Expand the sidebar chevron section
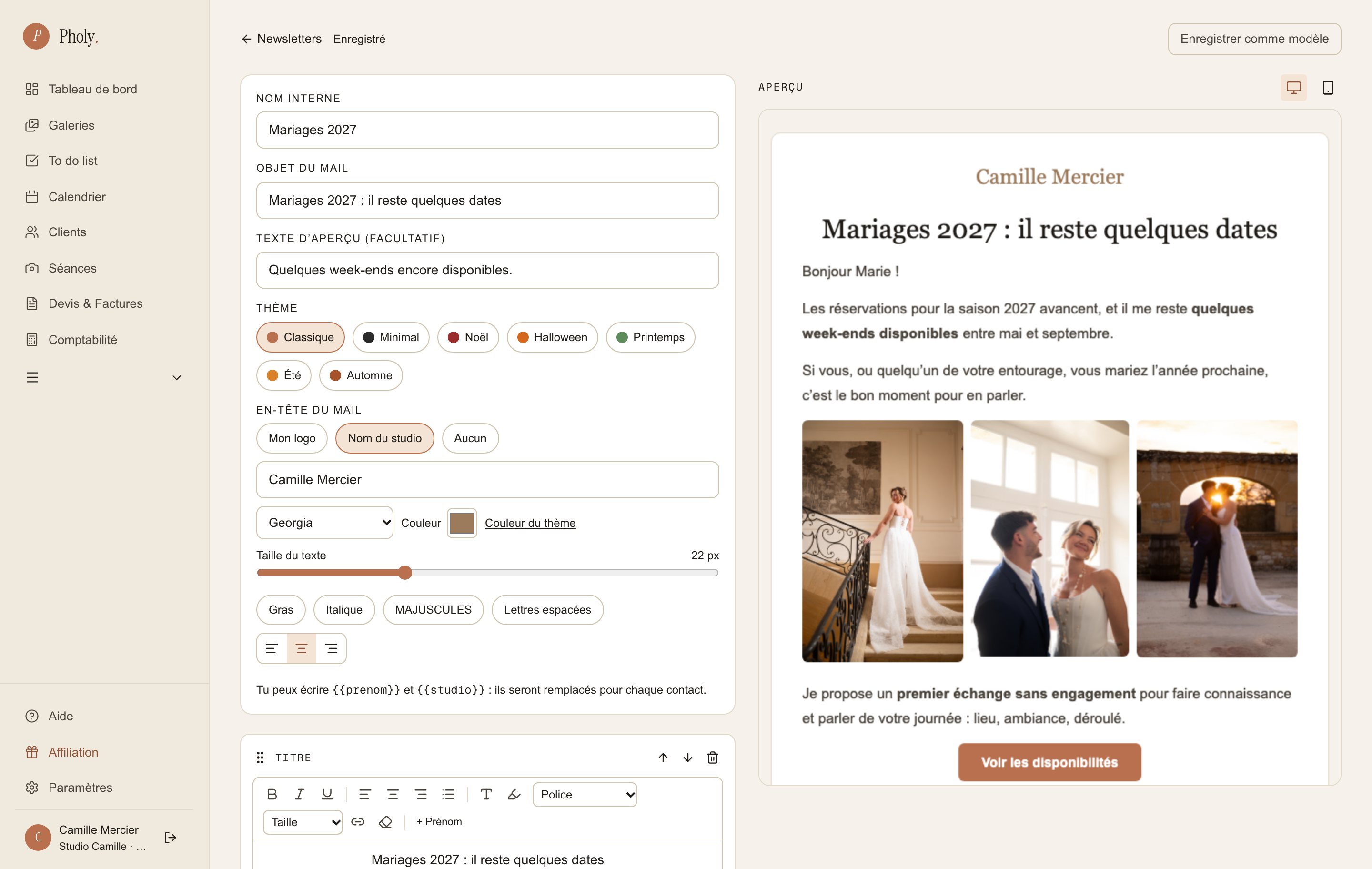The image size is (1372, 869). (177, 378)
